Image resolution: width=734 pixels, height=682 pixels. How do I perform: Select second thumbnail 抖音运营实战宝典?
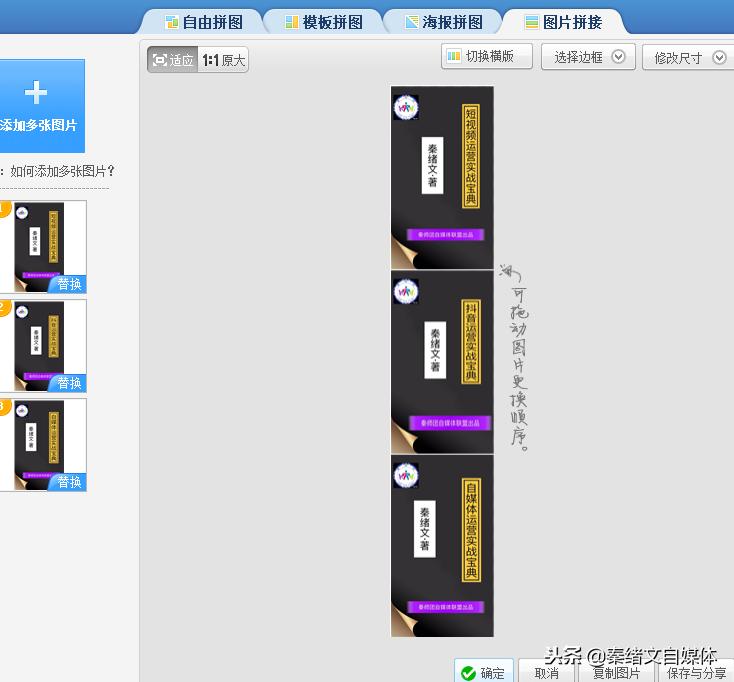click(43, 346)
